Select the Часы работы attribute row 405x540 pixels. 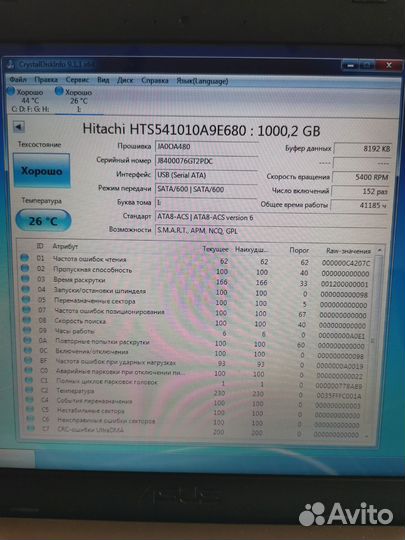(x=195, y=333)
